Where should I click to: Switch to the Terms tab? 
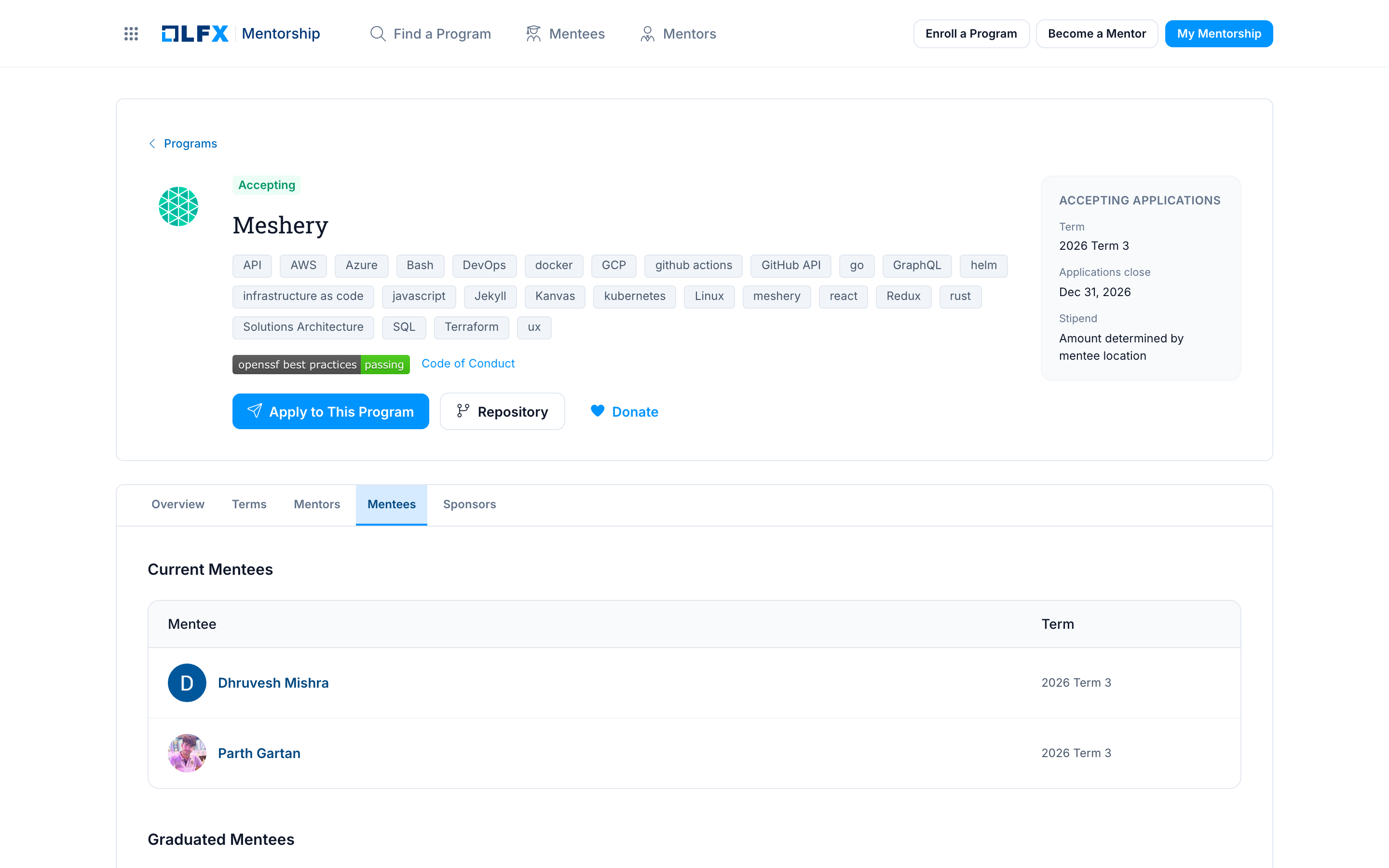click(249, 504)
